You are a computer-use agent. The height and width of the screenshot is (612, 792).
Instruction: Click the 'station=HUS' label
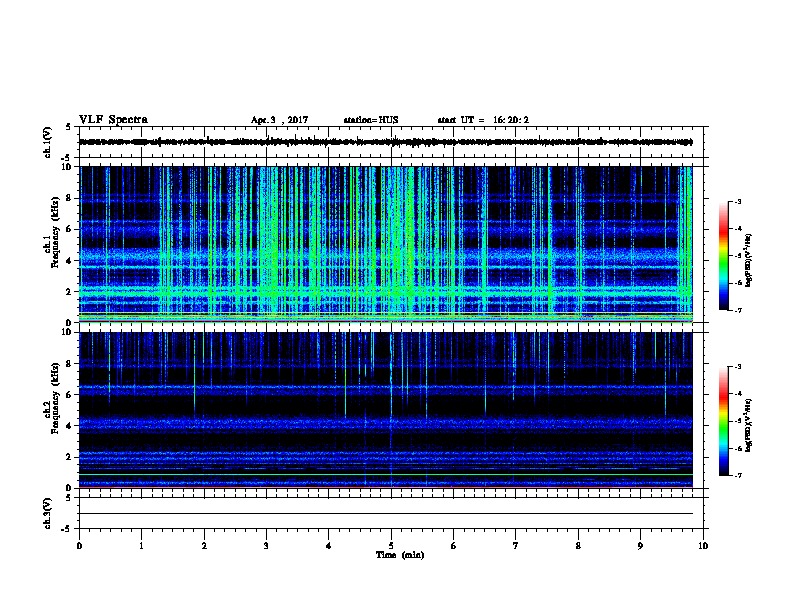point(371,120)
